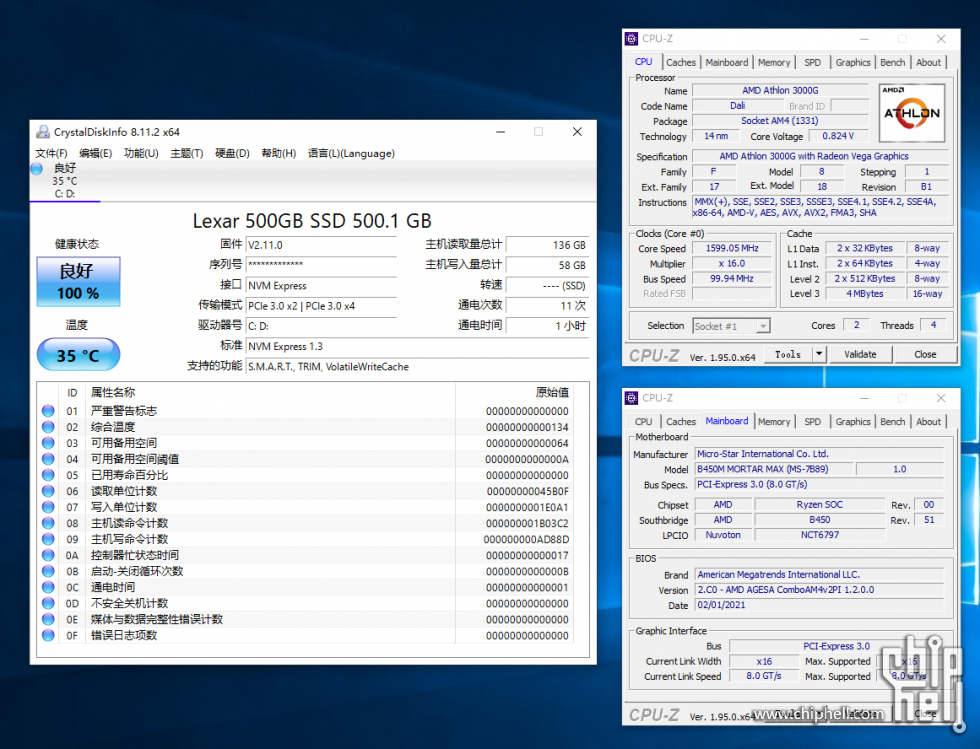Click the features field S.M.A.R.T., TRIM, VolatileWriteCache
The image size is (980, 749).
pyautogui.click(x=418, y=366)
